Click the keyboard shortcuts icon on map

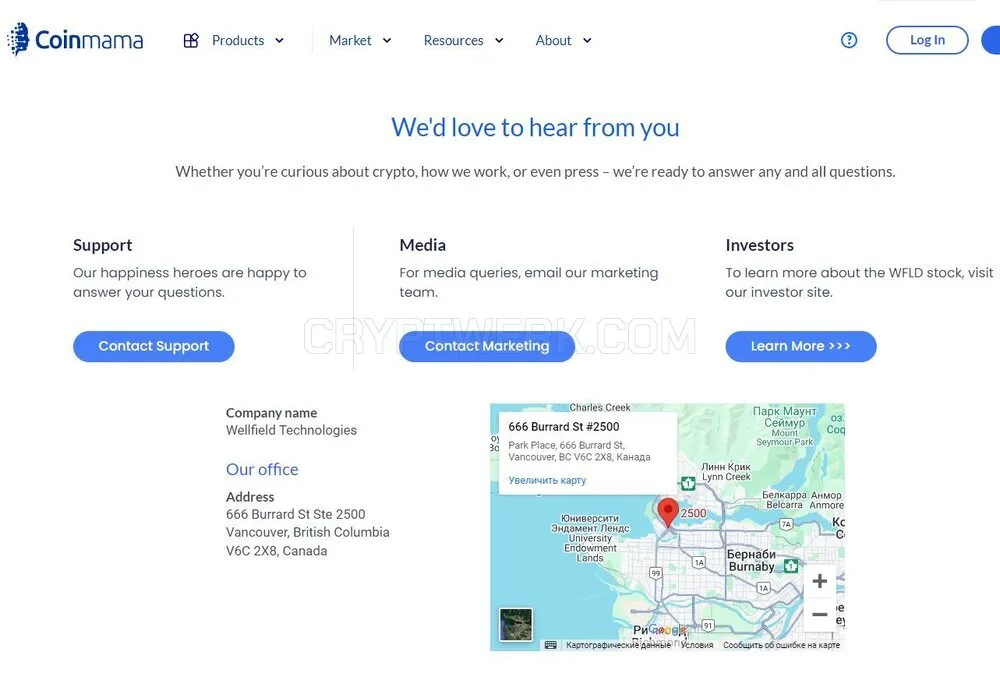coord(550,645)
